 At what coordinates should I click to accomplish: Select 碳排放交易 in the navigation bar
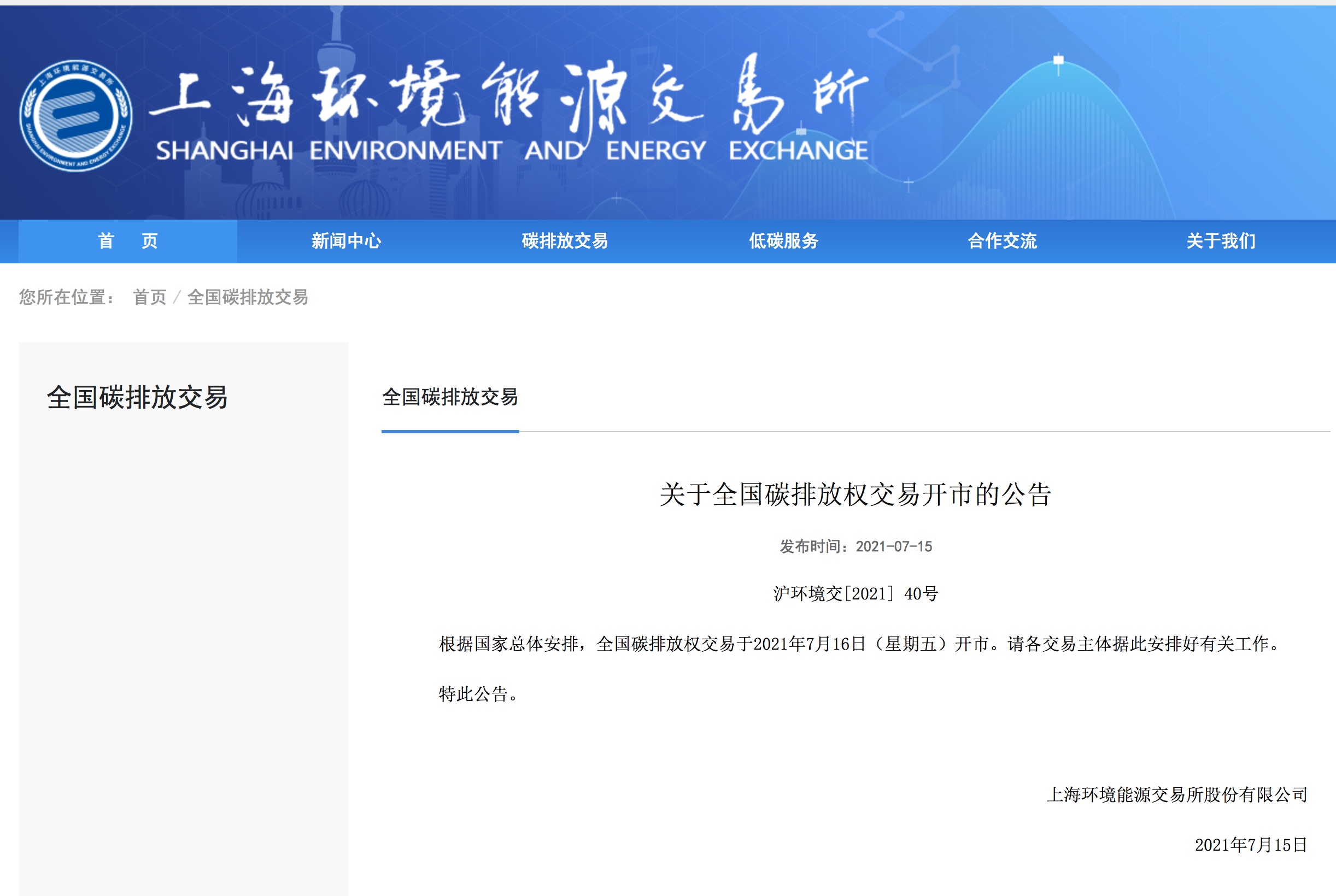[565, 241]
